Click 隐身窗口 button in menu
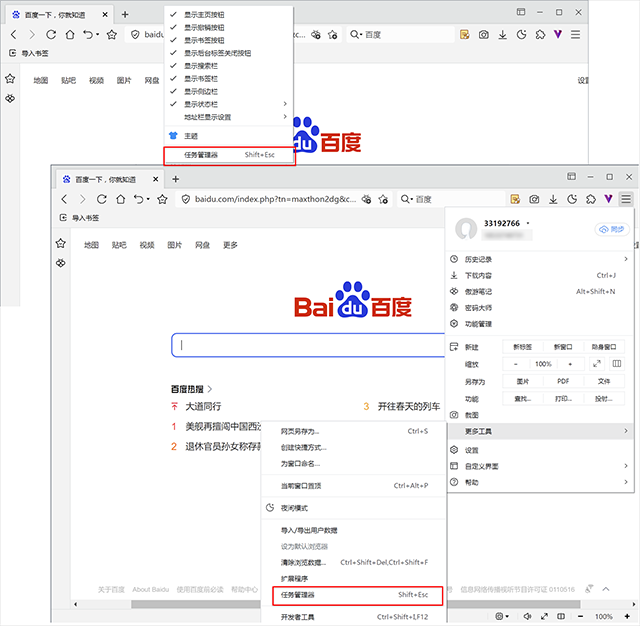This screenshot has height=626, width=640. (604, 347)
